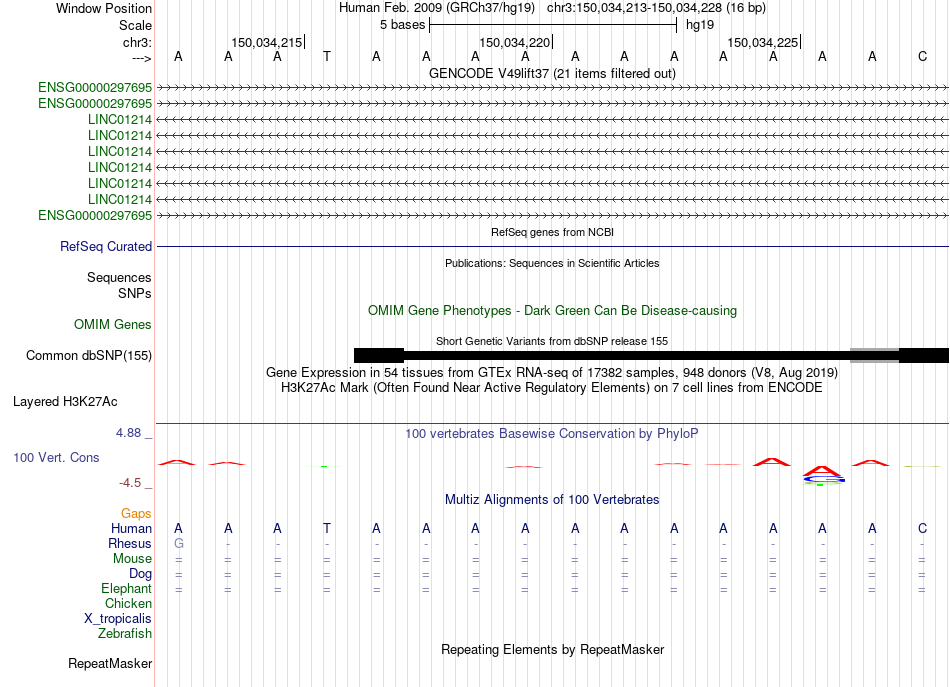
Task: Open the H3K27Ac Mark track title
Action: (552, 388)
